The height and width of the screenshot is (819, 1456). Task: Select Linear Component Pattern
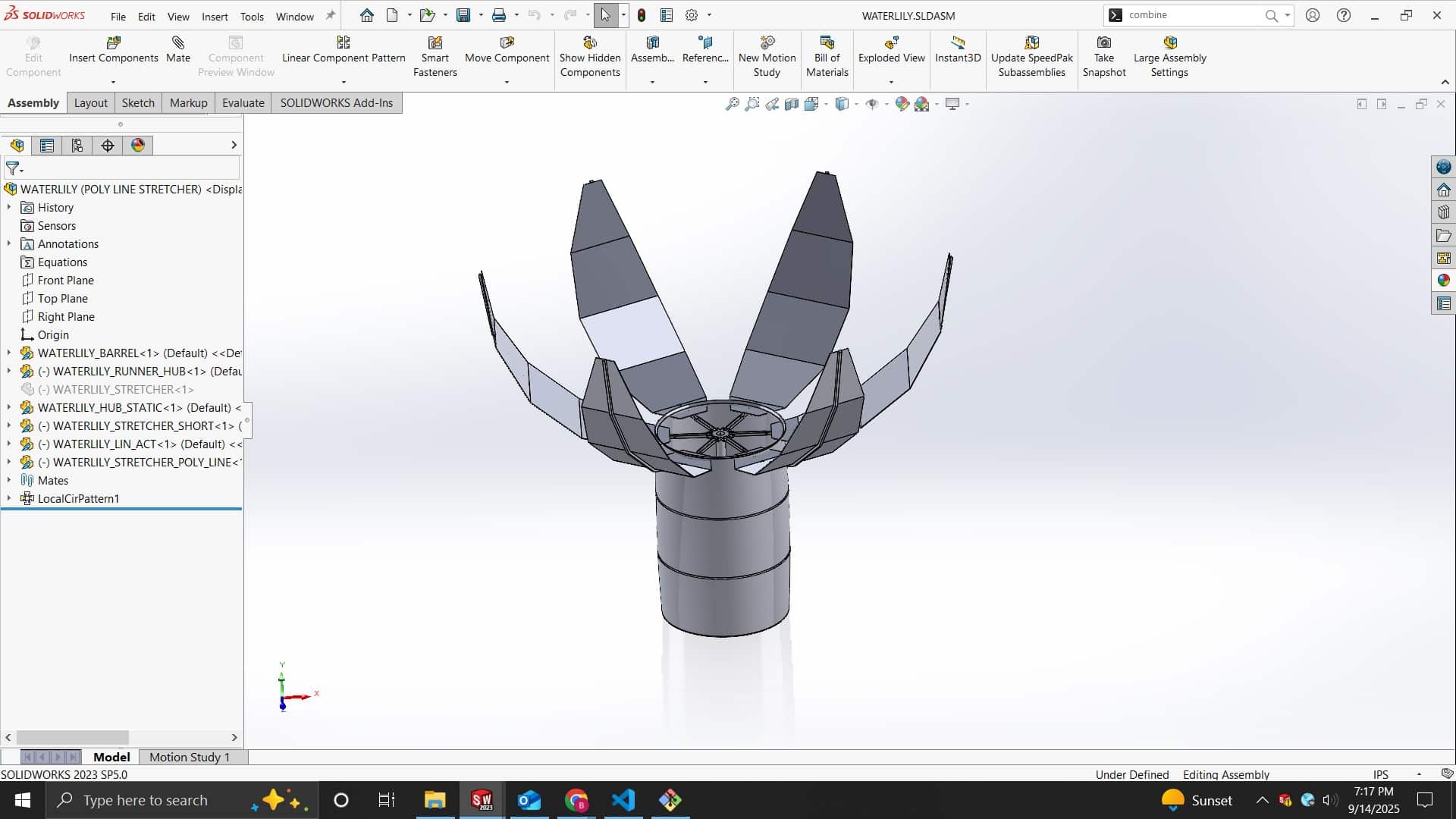coord(343,47)
